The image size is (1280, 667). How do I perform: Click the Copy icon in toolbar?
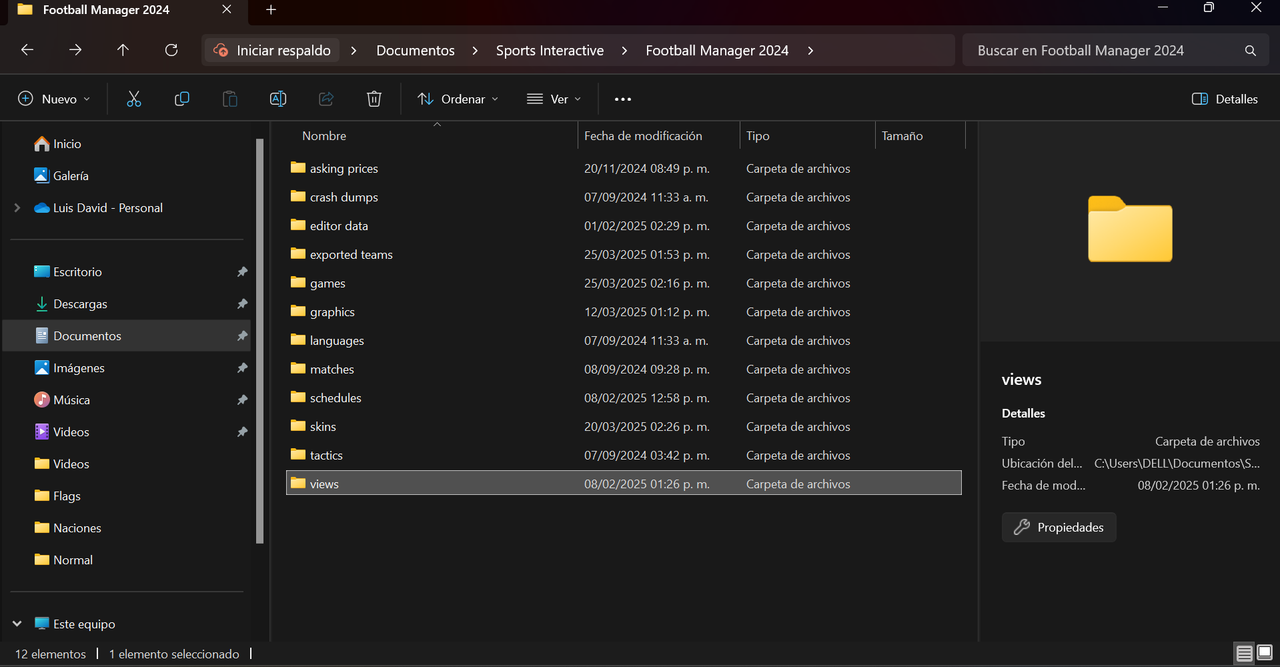click(182, 99)
